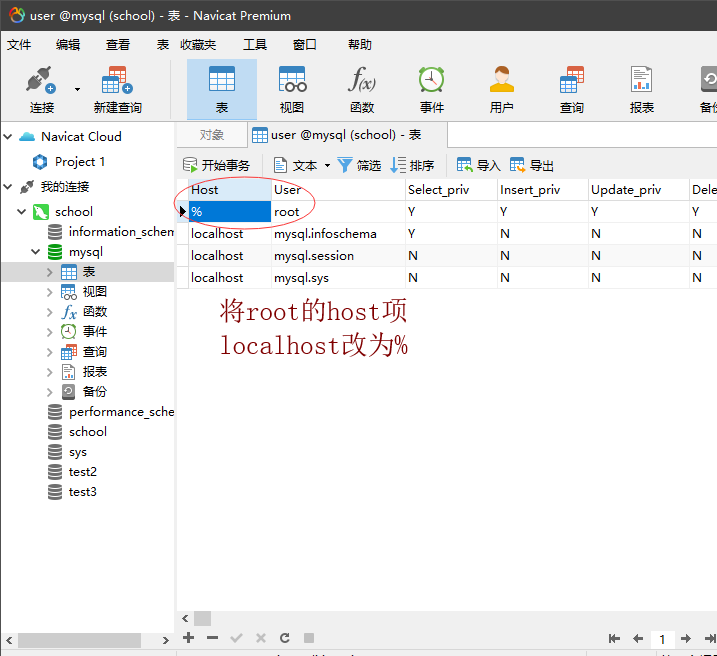Select the % host cell
The width and height of the screenshot is (717, 656).
click(x=230, y=212)
